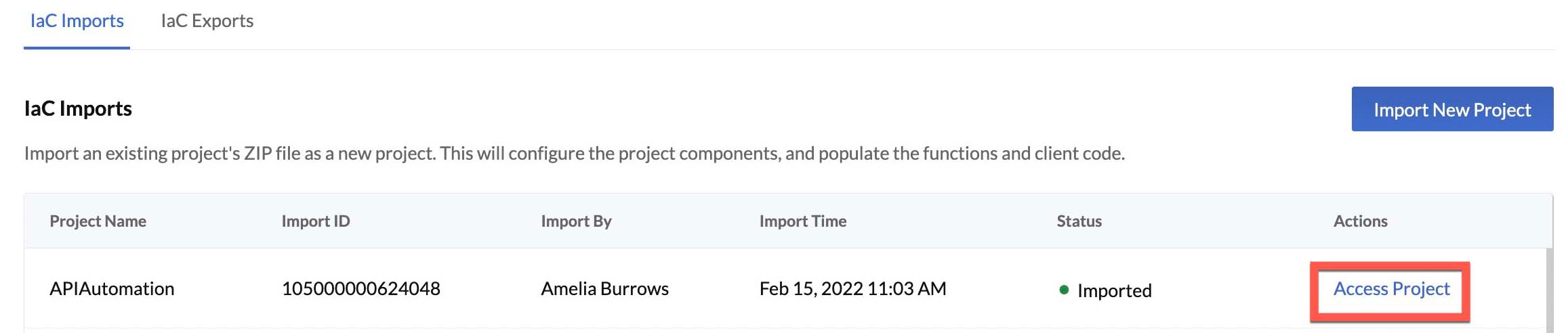Open the Access Project link
This screenshot has height=333, width=1568.
[x=1391, y=289]
